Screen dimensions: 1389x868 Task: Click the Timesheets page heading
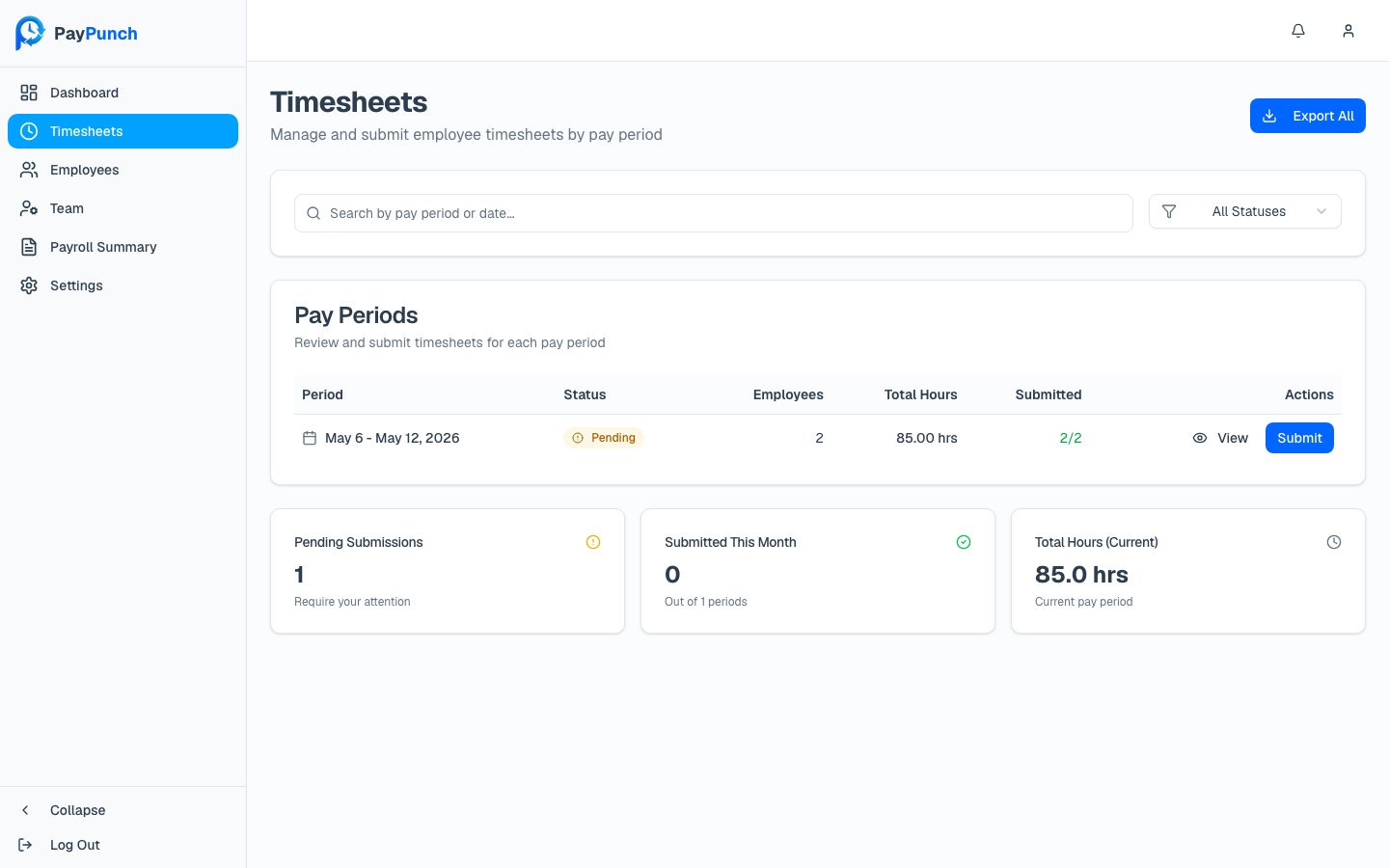(349, 102)
